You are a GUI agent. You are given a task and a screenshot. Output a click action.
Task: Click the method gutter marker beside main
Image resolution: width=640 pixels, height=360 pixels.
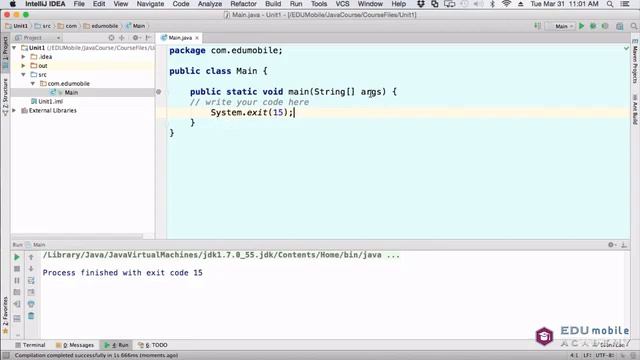point(159,92)
